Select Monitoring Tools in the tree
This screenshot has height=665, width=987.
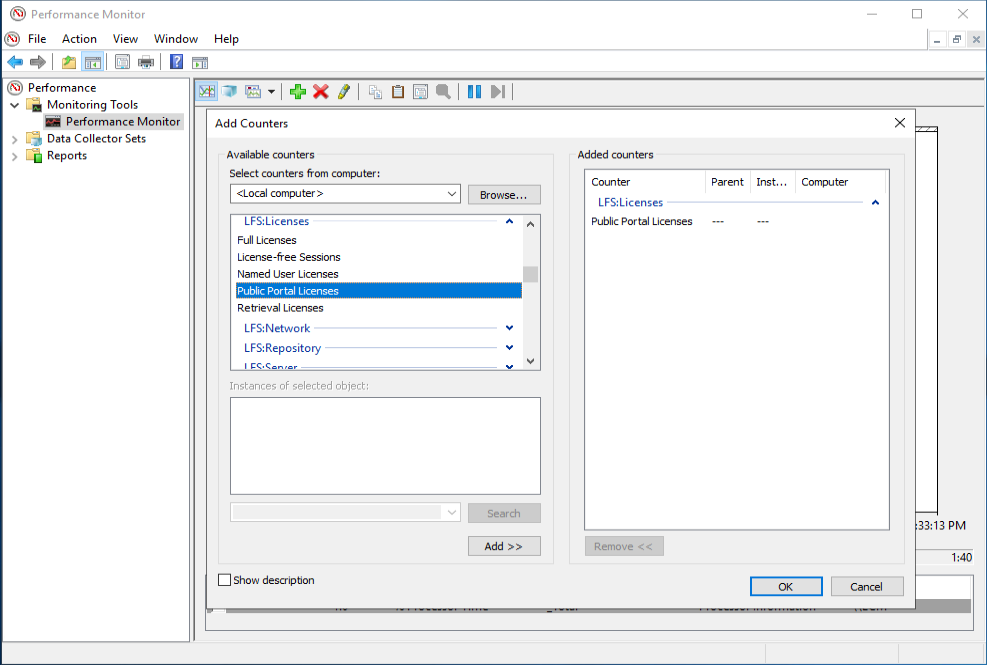click(x=93, y=105)
